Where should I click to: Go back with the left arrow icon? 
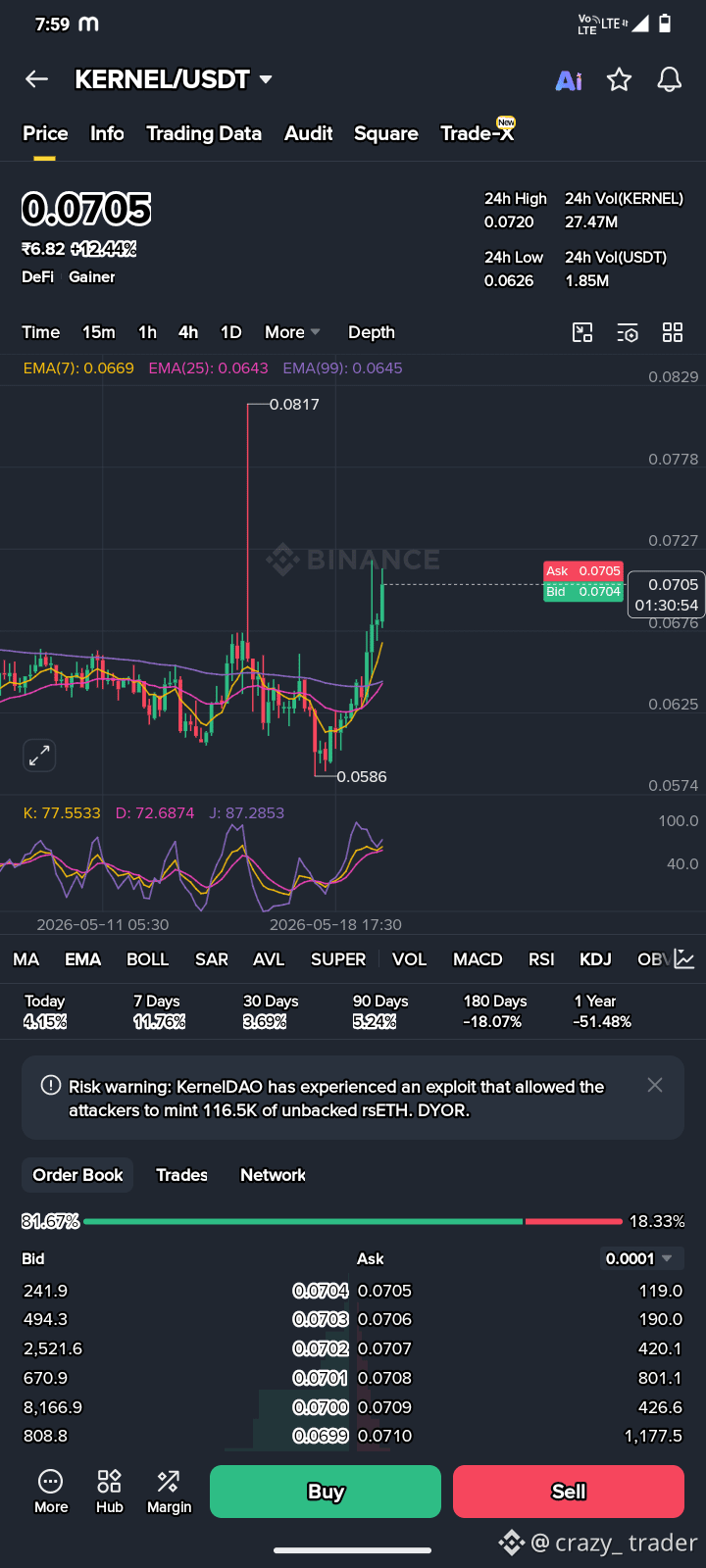pos(36,79)
